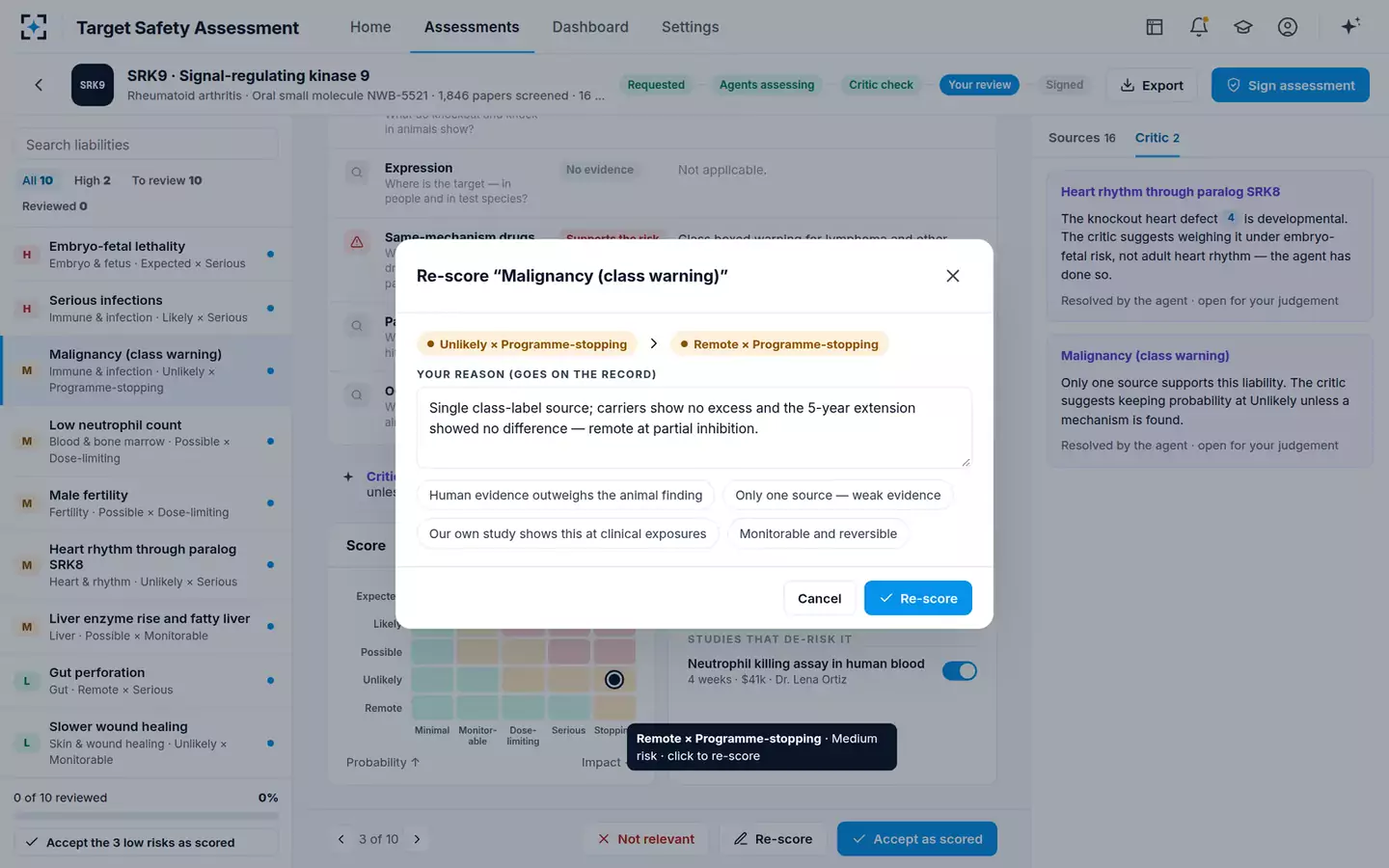Click Not relevant button

pos(646,839)
